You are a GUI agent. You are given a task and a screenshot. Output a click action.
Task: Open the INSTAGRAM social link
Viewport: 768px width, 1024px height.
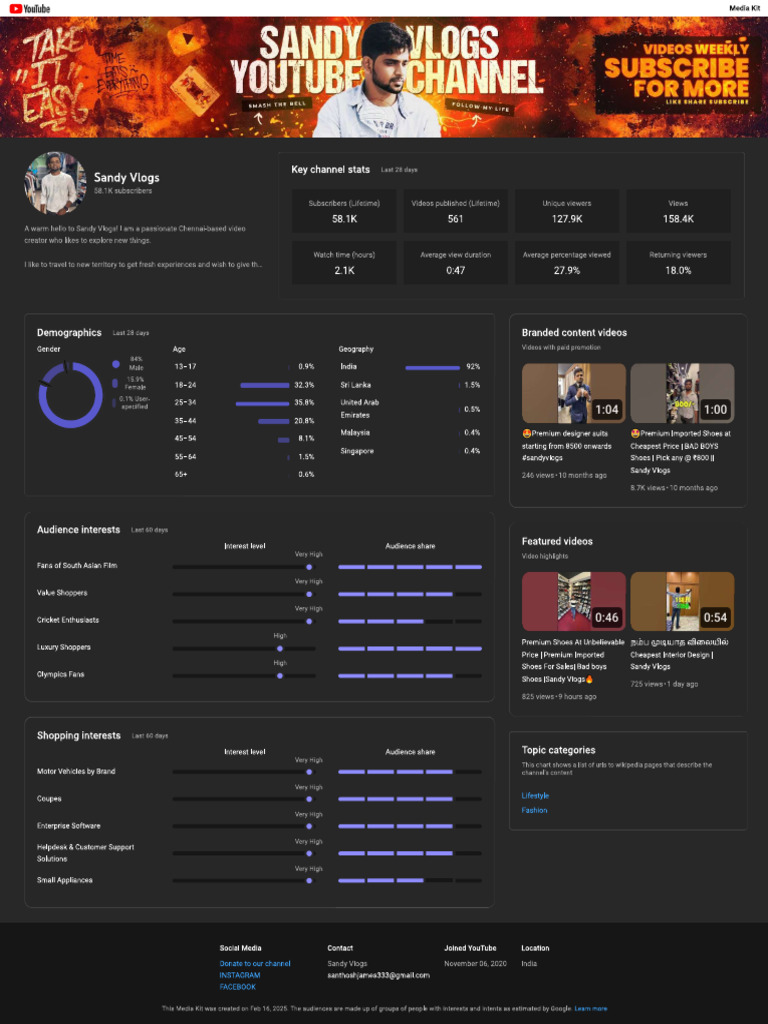[240, 975]
